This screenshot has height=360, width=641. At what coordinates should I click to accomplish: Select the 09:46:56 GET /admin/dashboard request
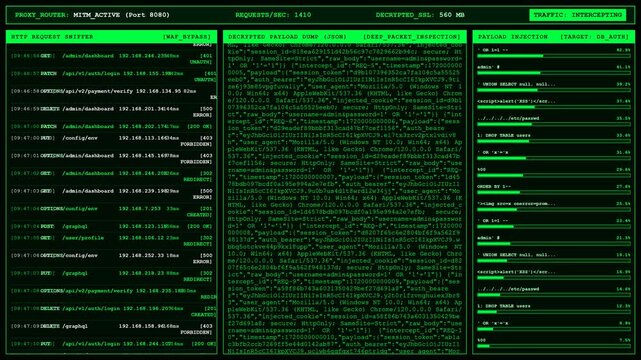point(111,59)
